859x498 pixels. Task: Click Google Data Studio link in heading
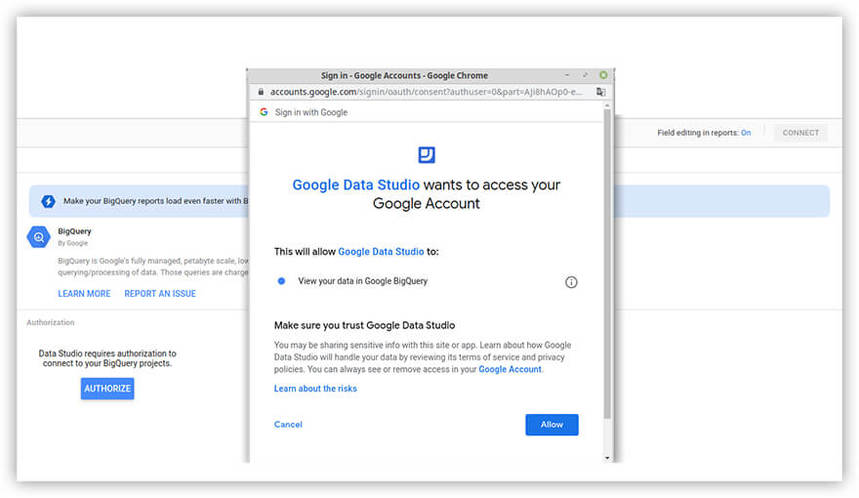[355, 185]
